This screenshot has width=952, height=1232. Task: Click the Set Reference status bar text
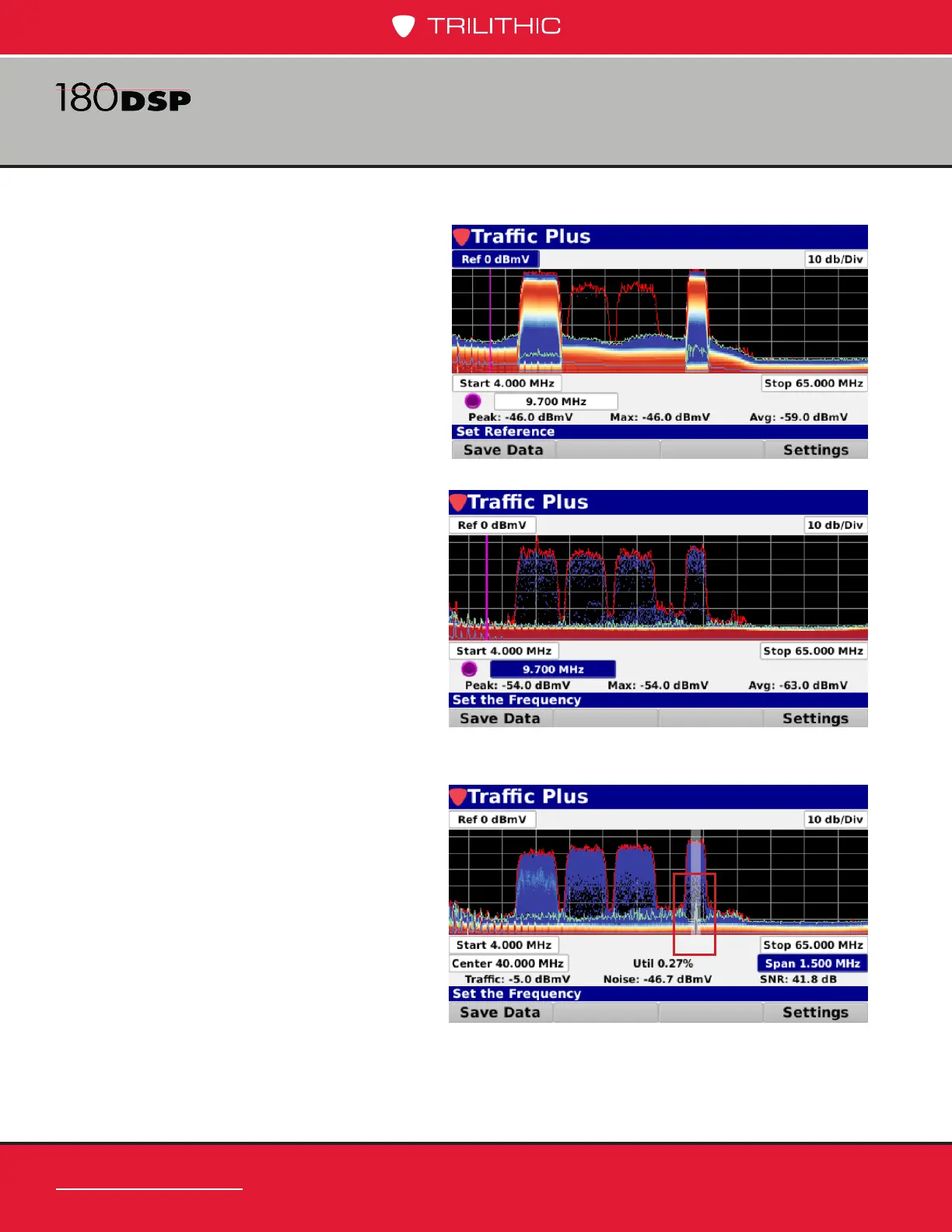506,432
